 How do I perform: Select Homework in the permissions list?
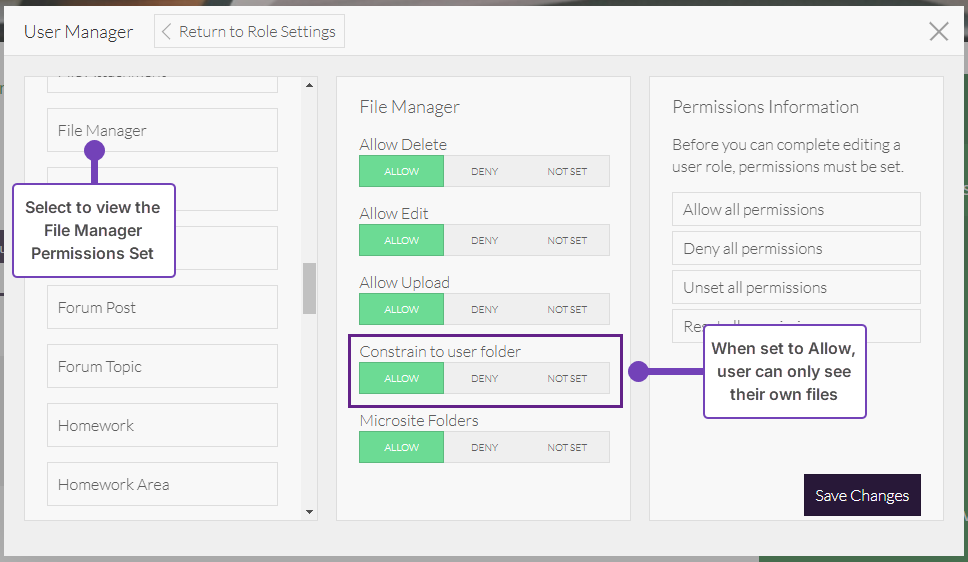tap(162, 425)
